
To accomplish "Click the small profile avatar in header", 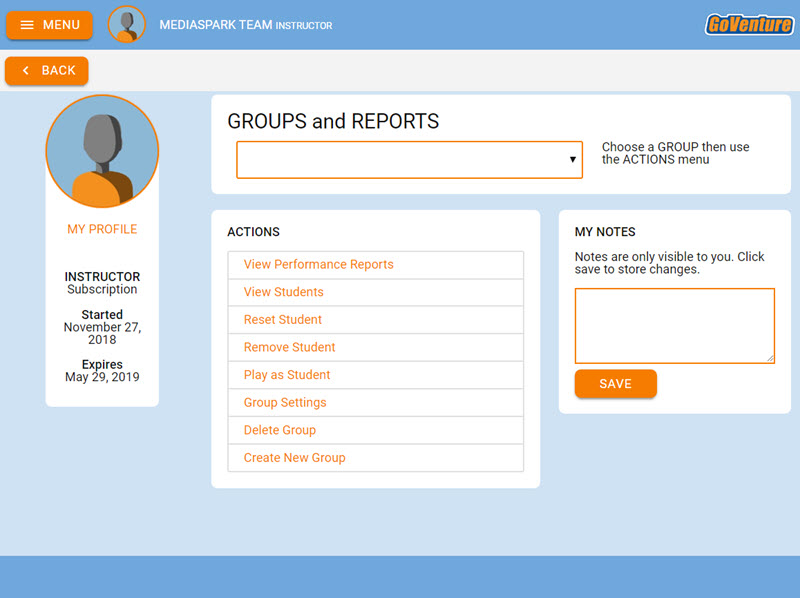I will 127,24.
